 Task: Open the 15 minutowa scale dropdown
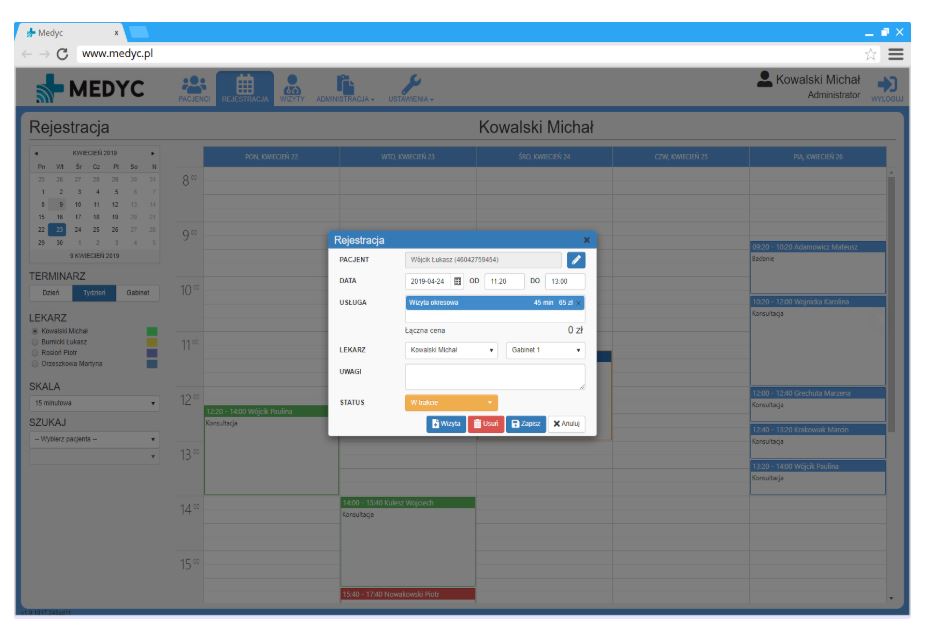click(94, 403)
